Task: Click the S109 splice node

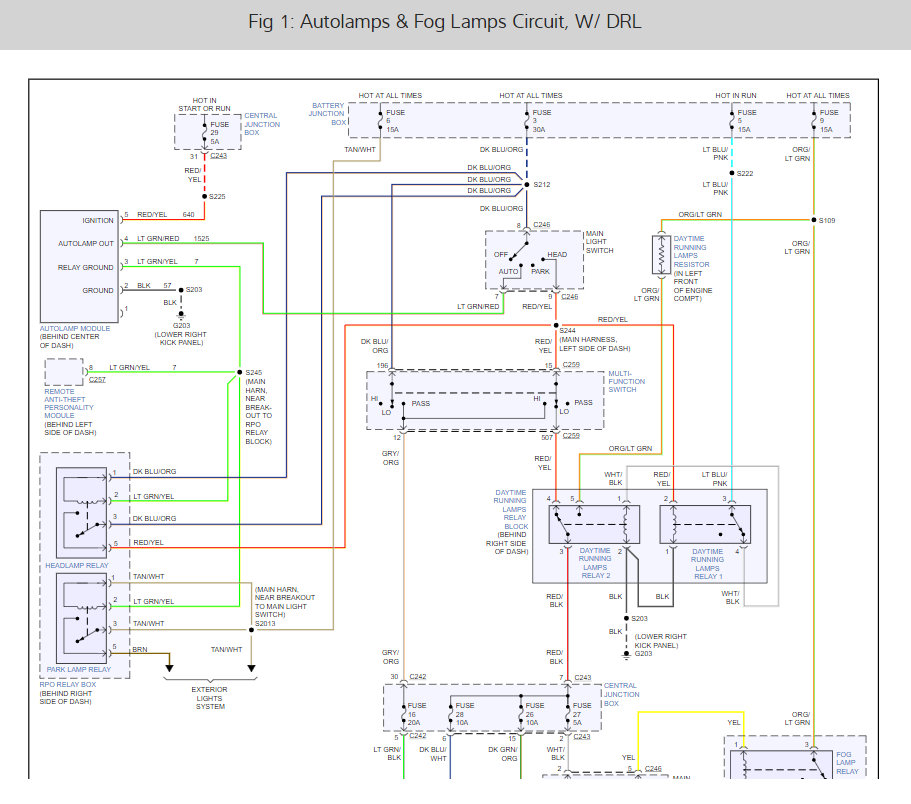Action: (x=814, y=219)
